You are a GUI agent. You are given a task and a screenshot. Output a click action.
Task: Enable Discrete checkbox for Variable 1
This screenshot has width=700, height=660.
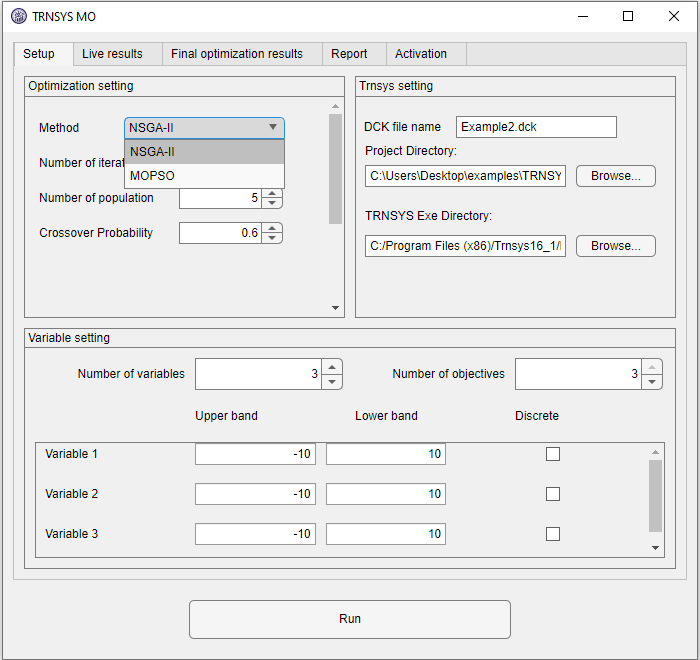553,454
